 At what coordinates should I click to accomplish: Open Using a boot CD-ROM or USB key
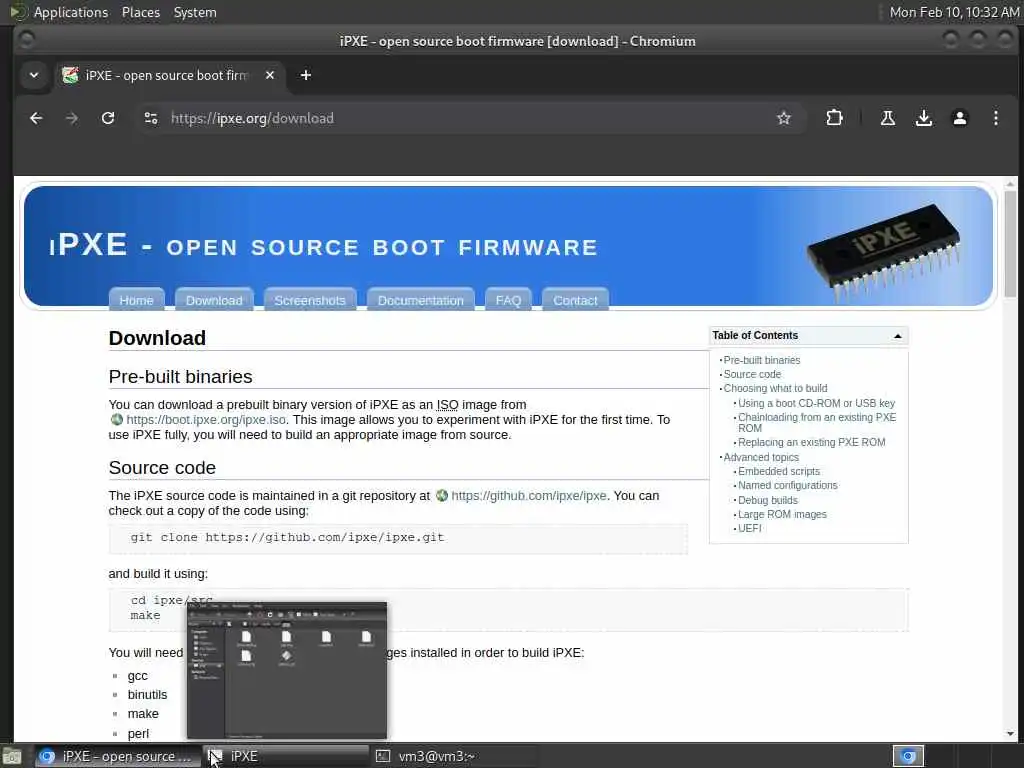(816, 403)
